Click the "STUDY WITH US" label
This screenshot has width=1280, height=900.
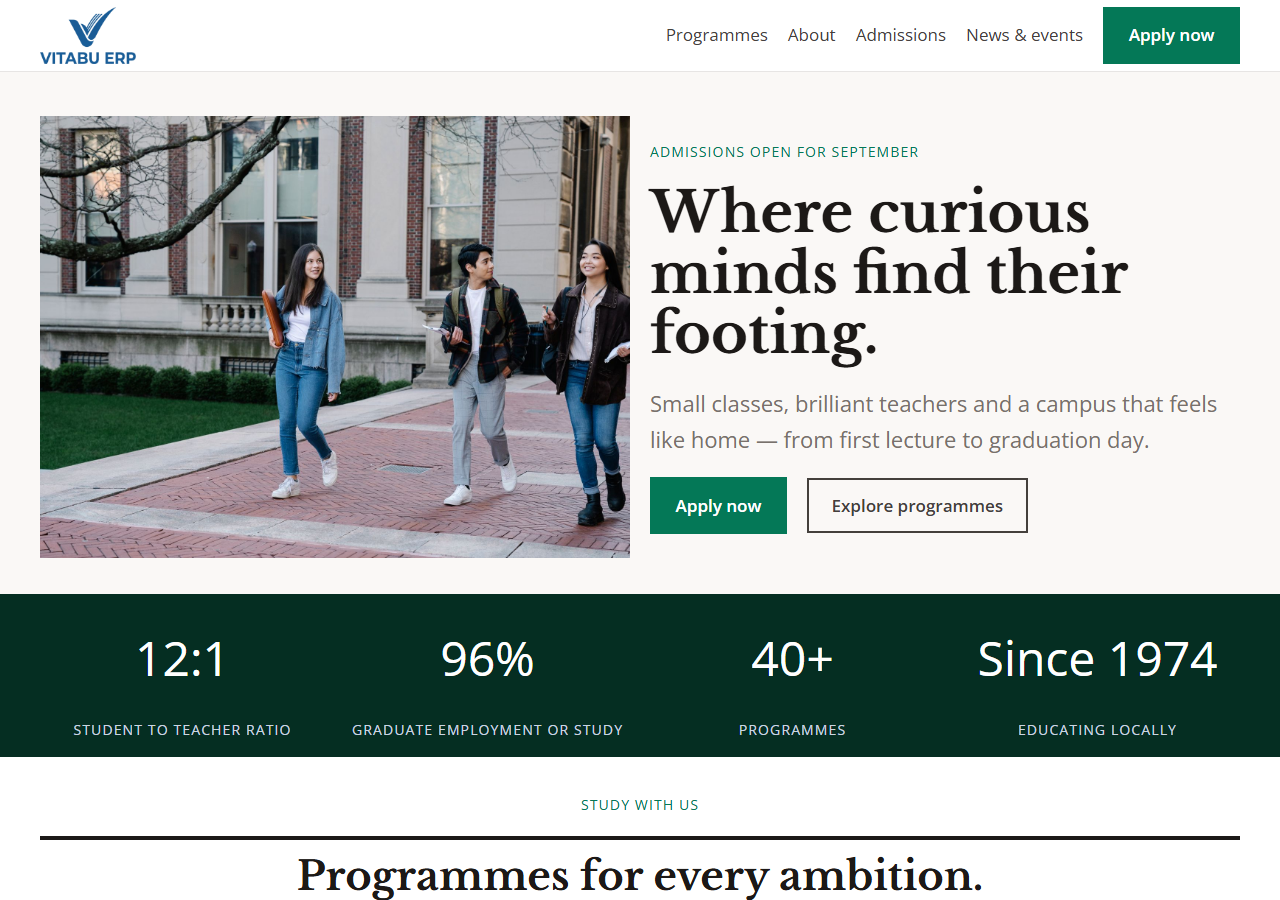pyautogui.click(x=640, y=805)
